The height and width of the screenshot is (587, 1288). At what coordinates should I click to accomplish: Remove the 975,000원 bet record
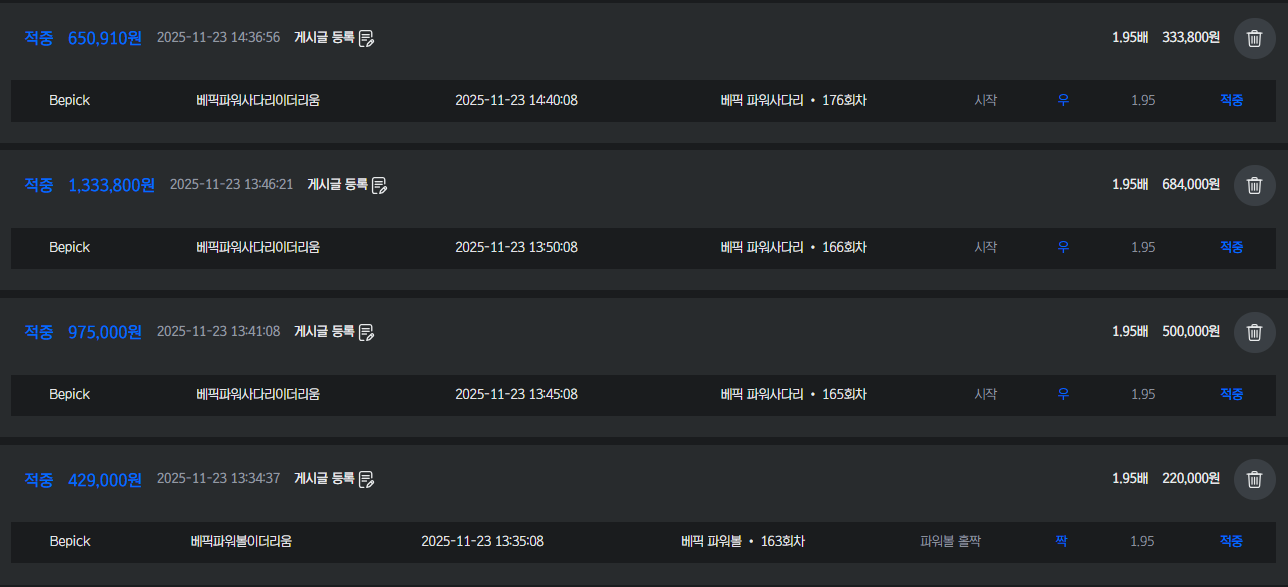1254,332
